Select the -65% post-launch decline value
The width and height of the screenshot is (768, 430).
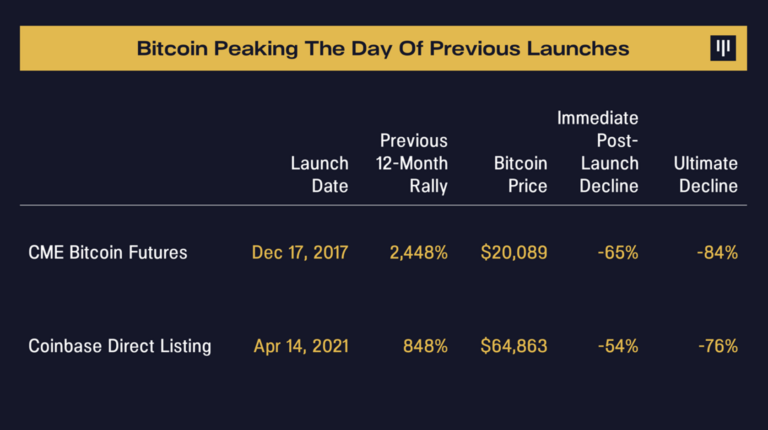point(617,252)
